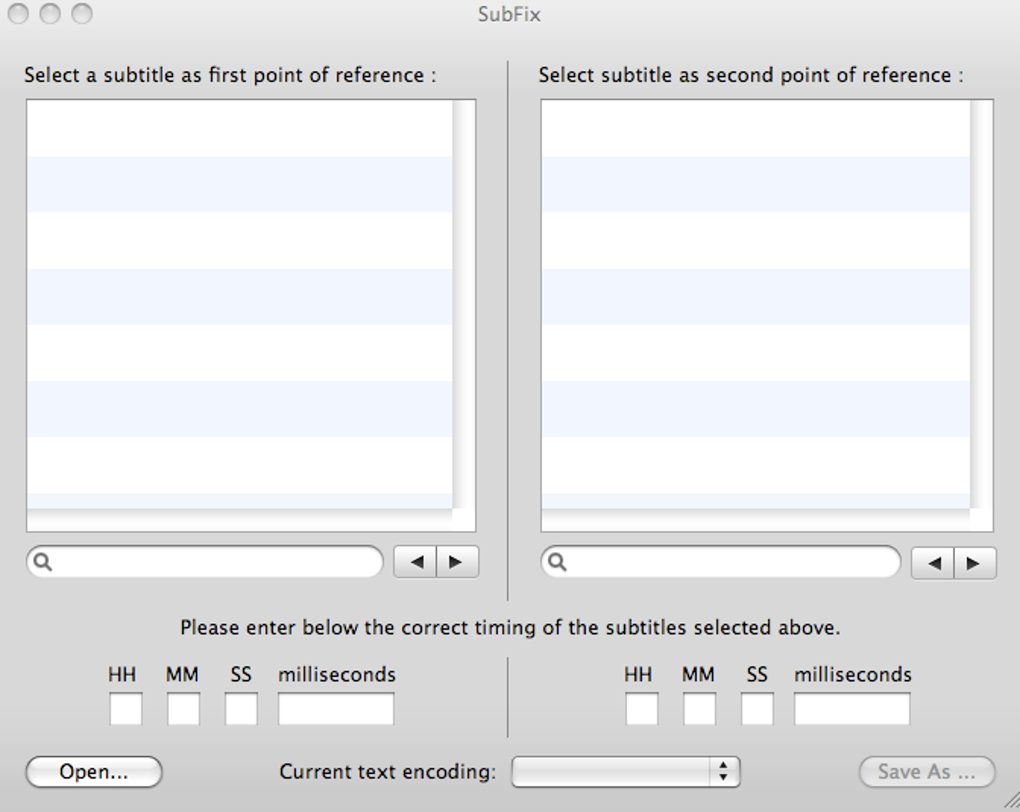This screenshot has height=812, width=1020.
Task: Go to previous match in right list
Action: (933, 563)
